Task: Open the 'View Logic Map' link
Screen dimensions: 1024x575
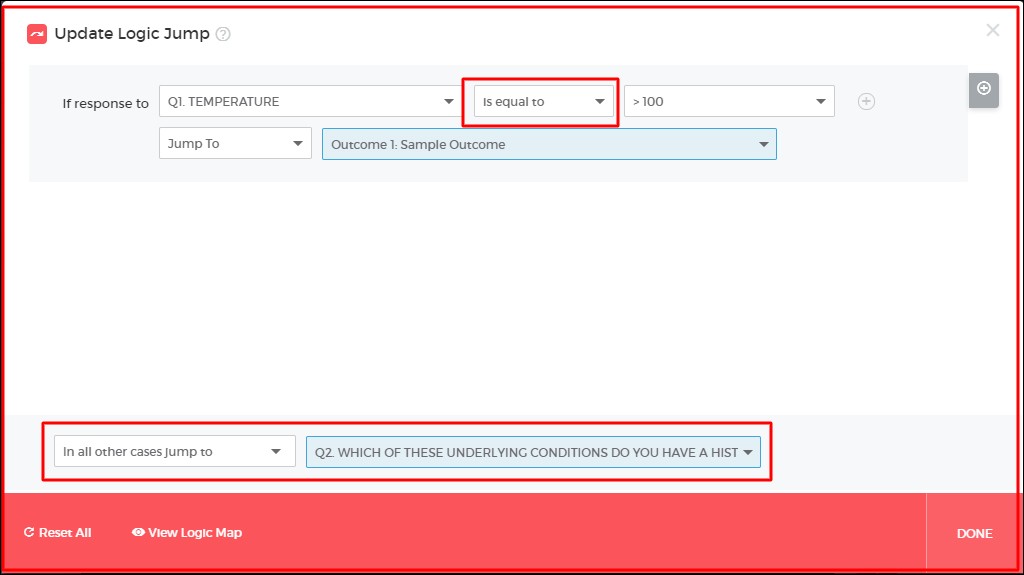Action: click(195, 533)
